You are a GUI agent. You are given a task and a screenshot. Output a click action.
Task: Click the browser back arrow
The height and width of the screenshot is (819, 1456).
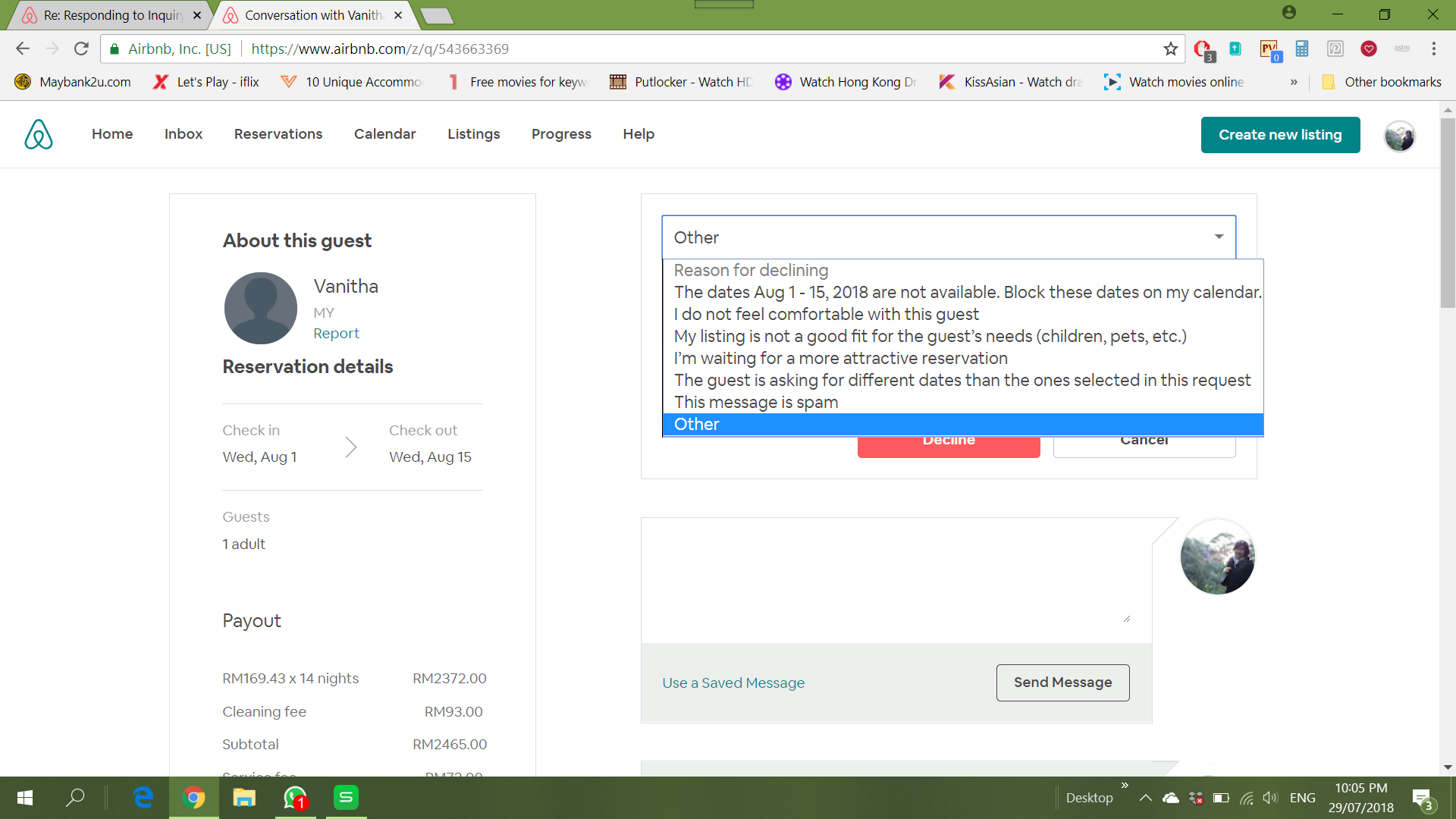click(x=23, y=49)
